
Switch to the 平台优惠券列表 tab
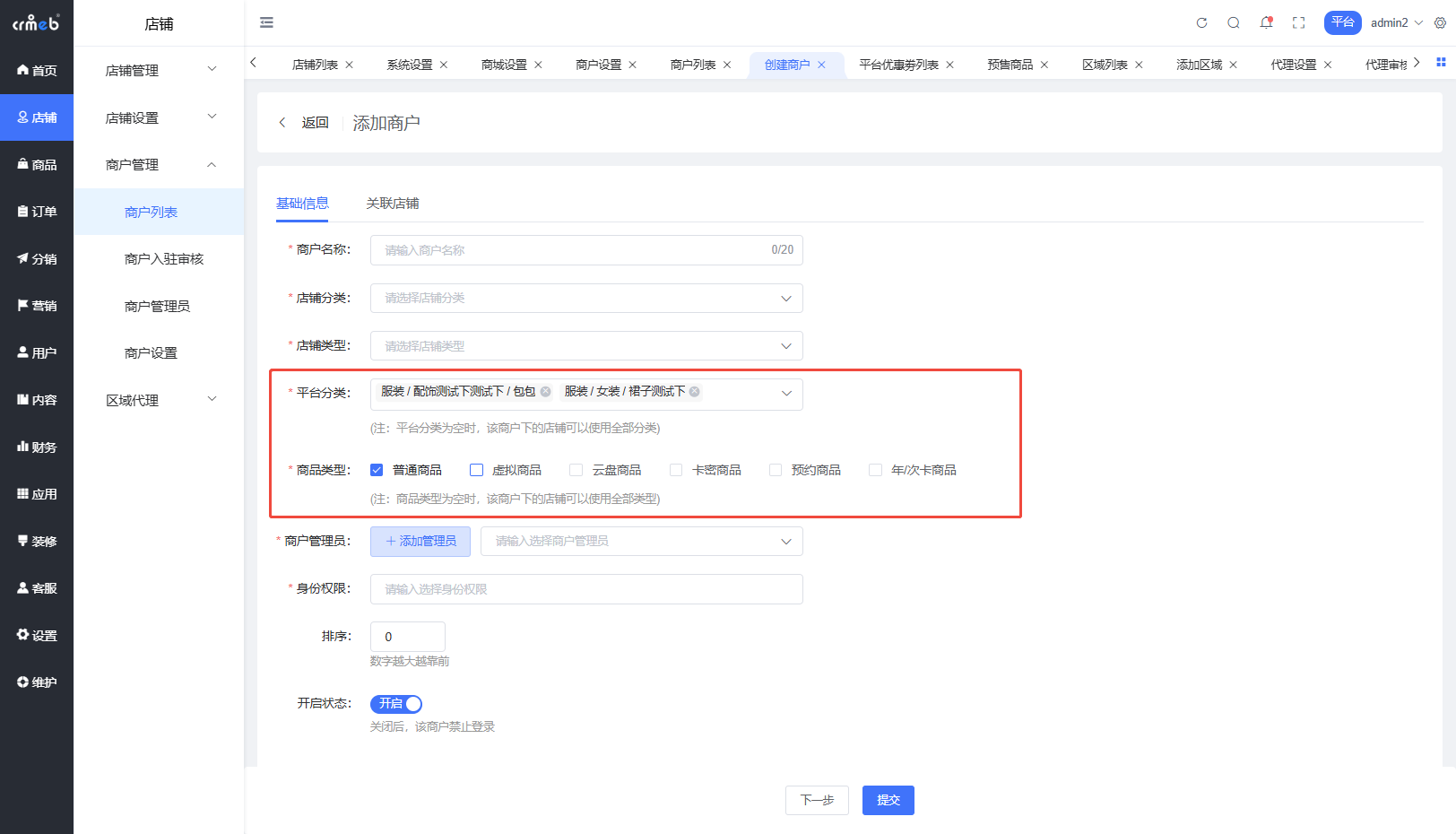coord(898,65)
